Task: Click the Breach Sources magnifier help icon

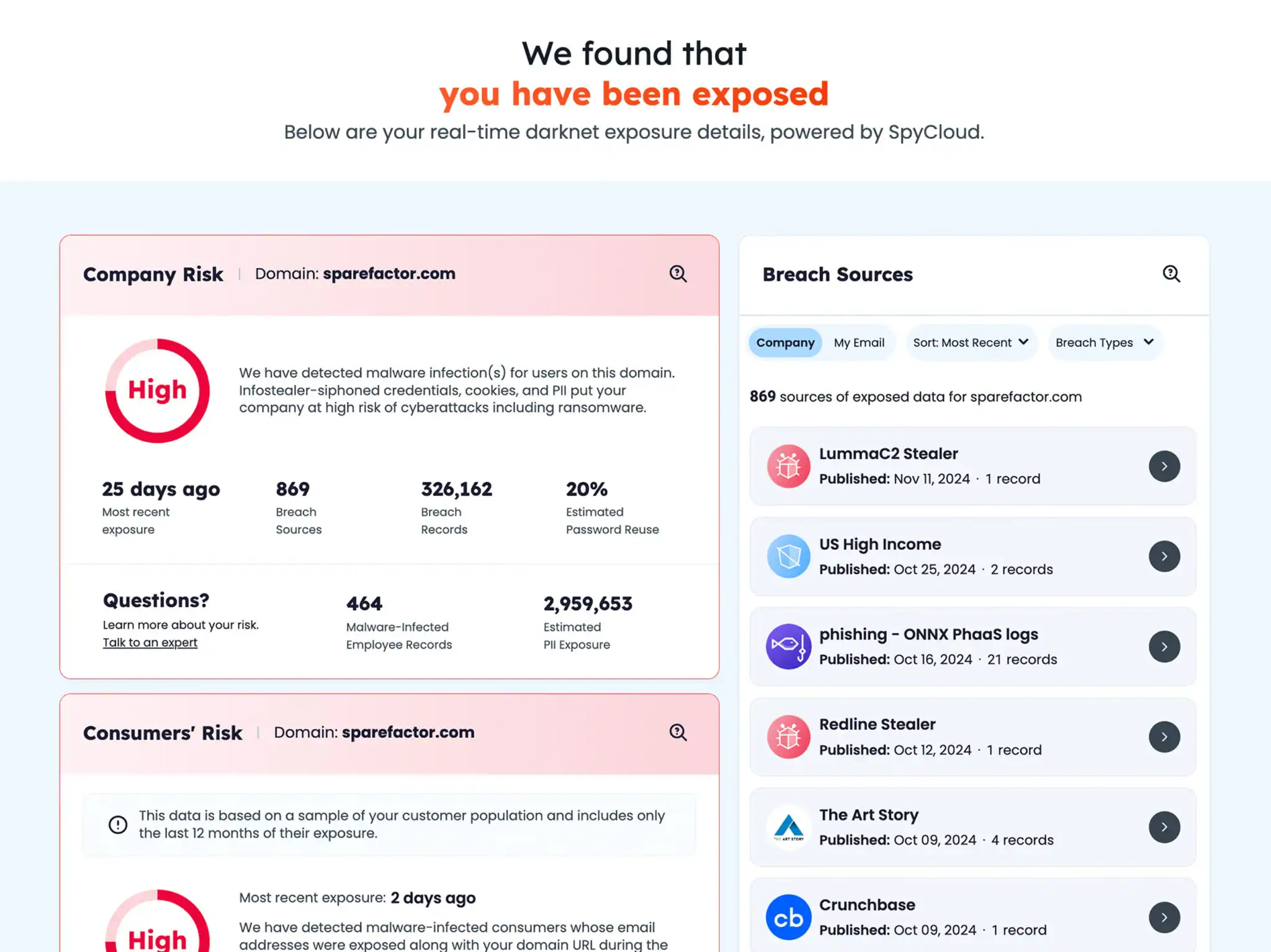Action: [x=1171, y=274]
